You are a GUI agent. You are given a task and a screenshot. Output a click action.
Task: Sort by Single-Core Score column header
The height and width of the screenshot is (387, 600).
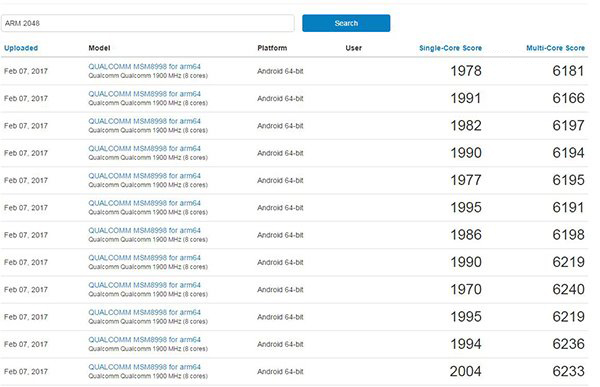pyautogui.click(x=450, y=48)
